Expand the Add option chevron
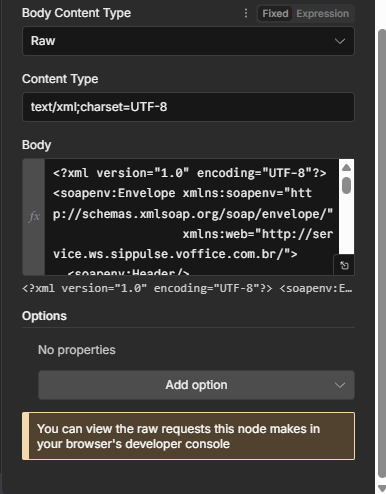Viewport: 386px width, 494px height. pos(340,385)
